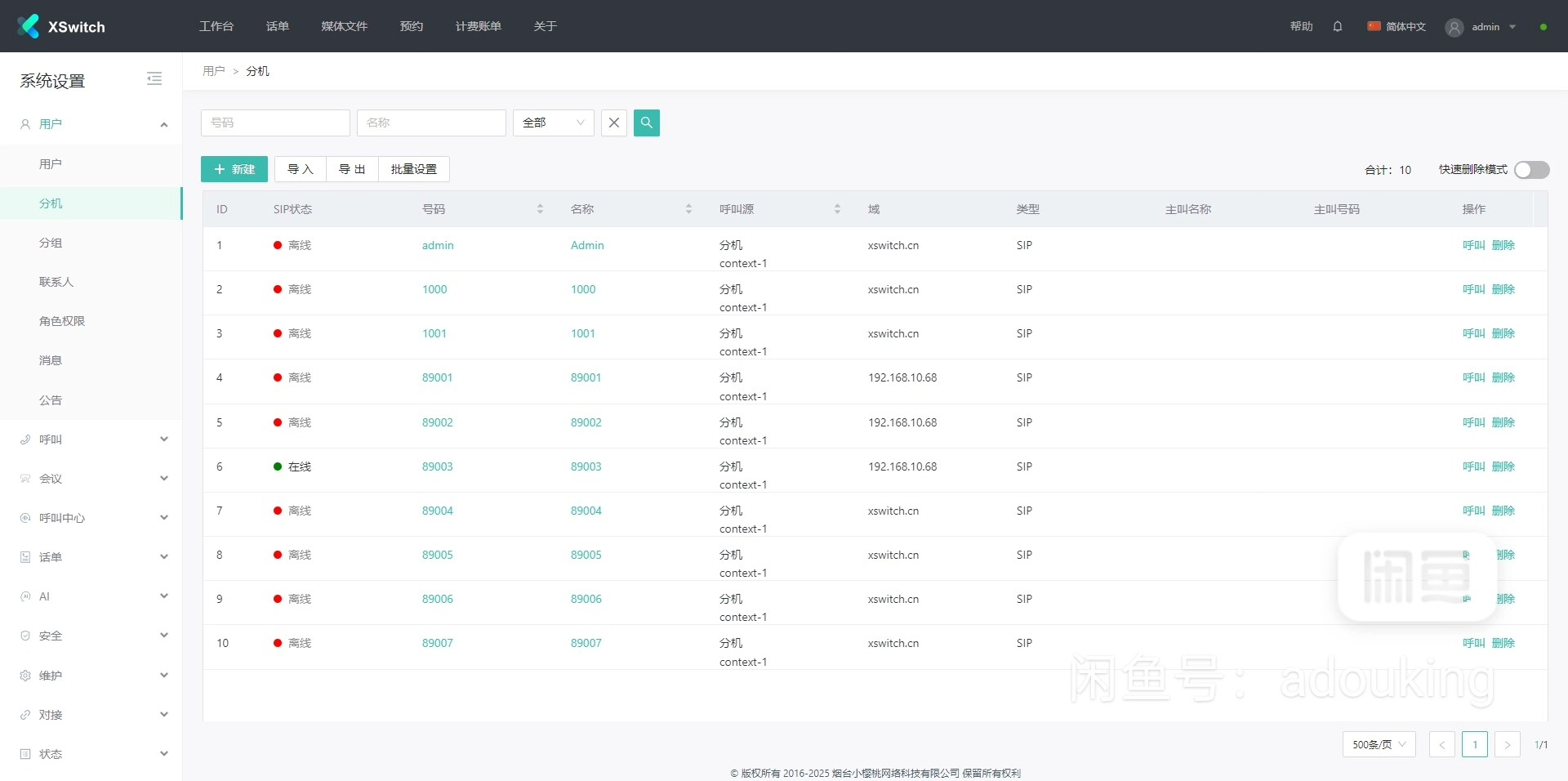Collapse the sidebar using the menu fold icon
This screenshot has height=781, width=1568.
pyautogui.click(x=154, y=79)
